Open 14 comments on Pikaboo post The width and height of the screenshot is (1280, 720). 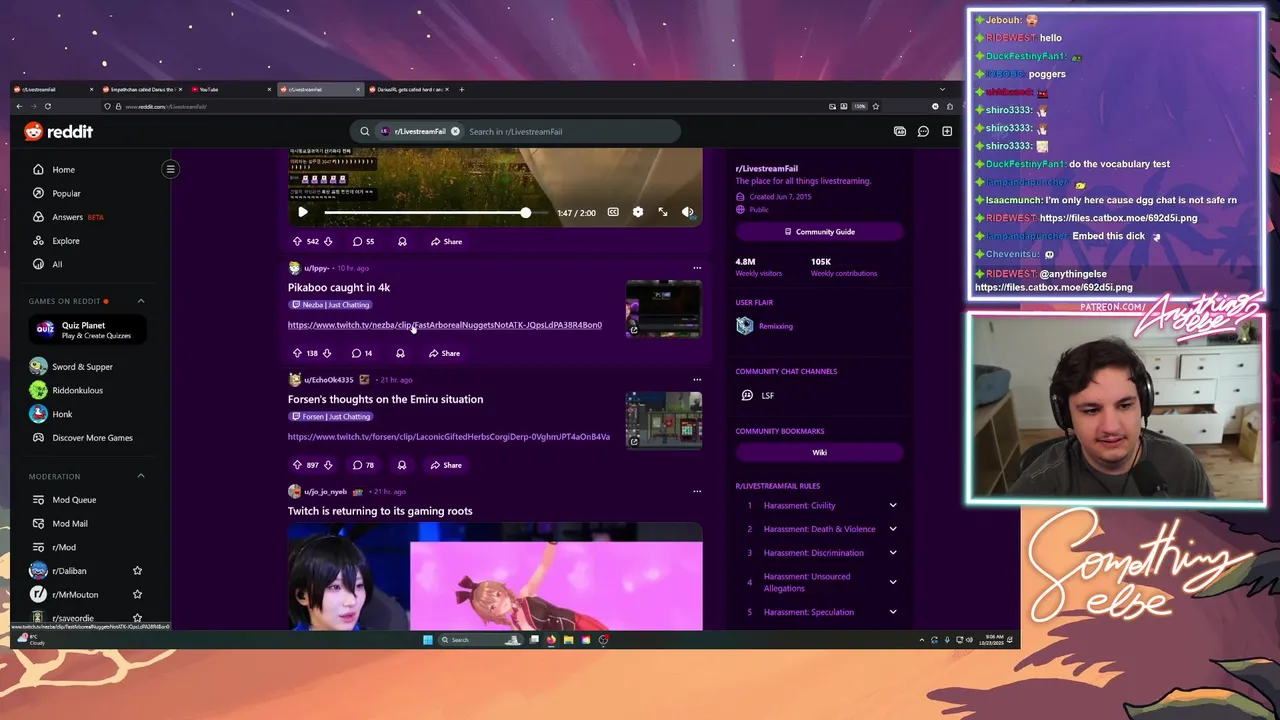[x=362, y=353]
